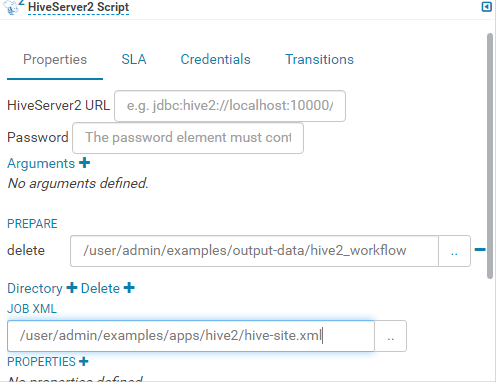Click the Arguments label link

pos(41,164)
